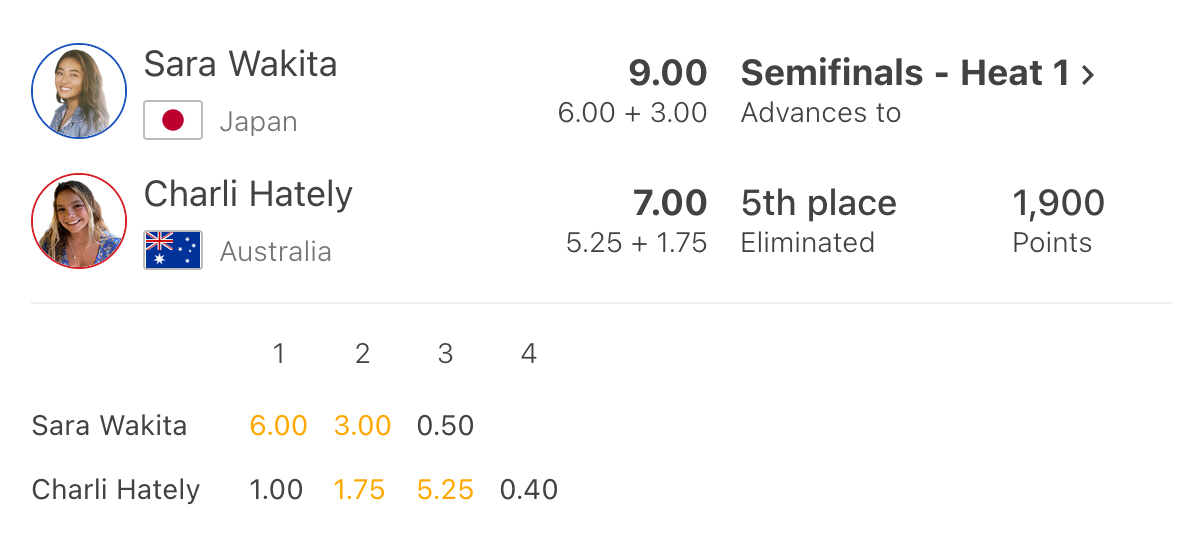Open Semifinals - Heat 1 link
This screenshot has height=546, width=1178.
[905, 73]
